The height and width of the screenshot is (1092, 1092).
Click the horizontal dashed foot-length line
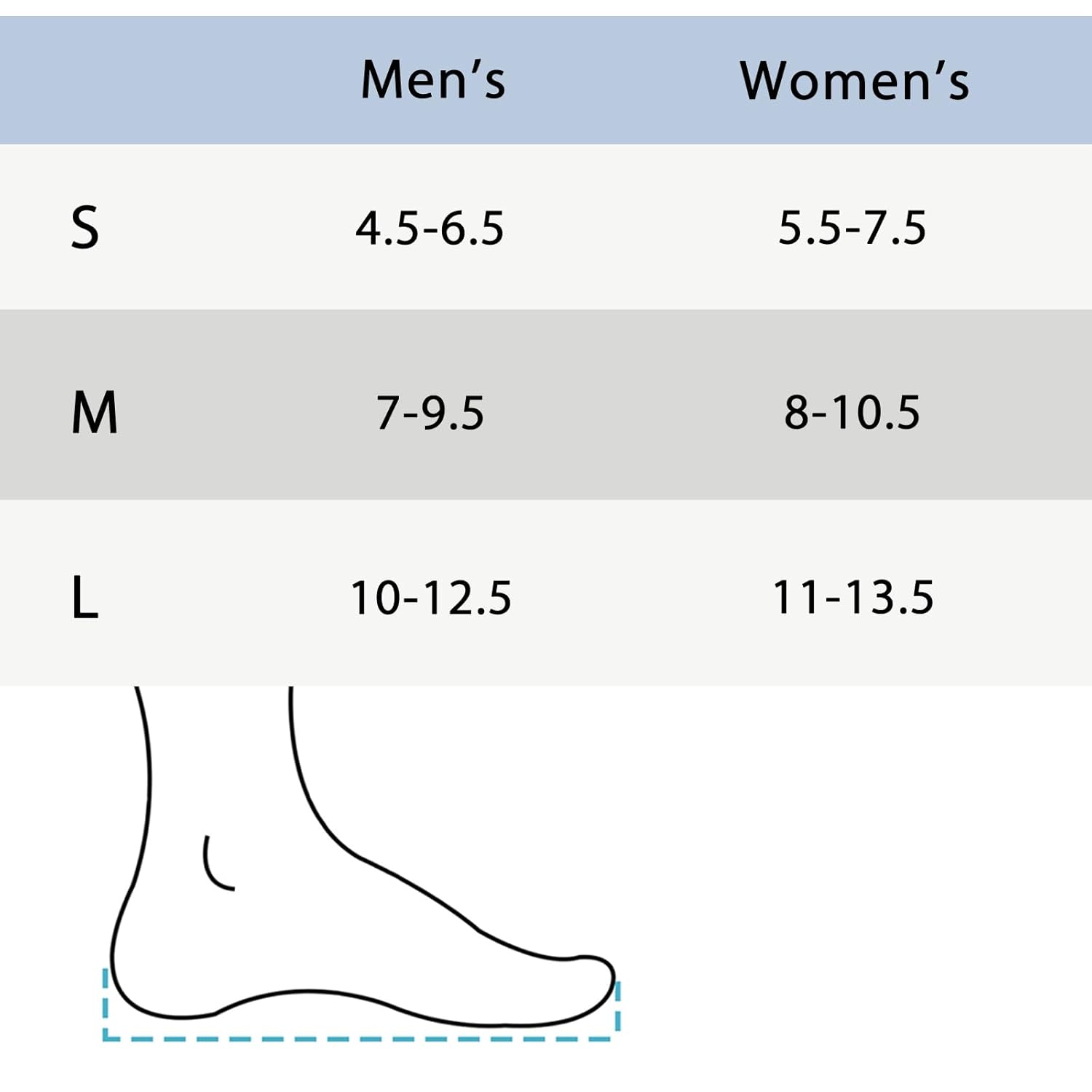(357, 1038)
